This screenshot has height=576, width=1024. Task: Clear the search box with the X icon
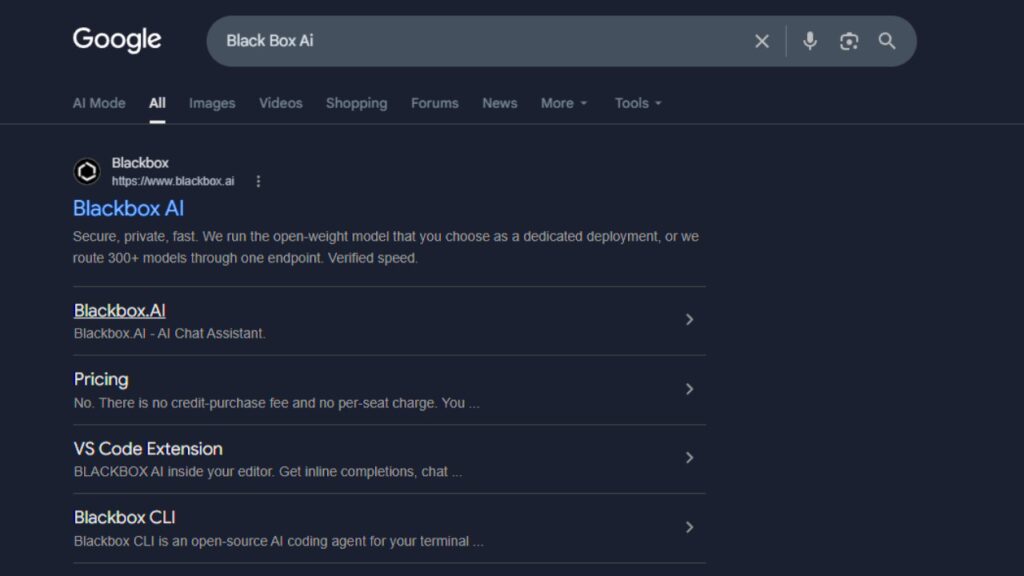click(x=761, y=41)
